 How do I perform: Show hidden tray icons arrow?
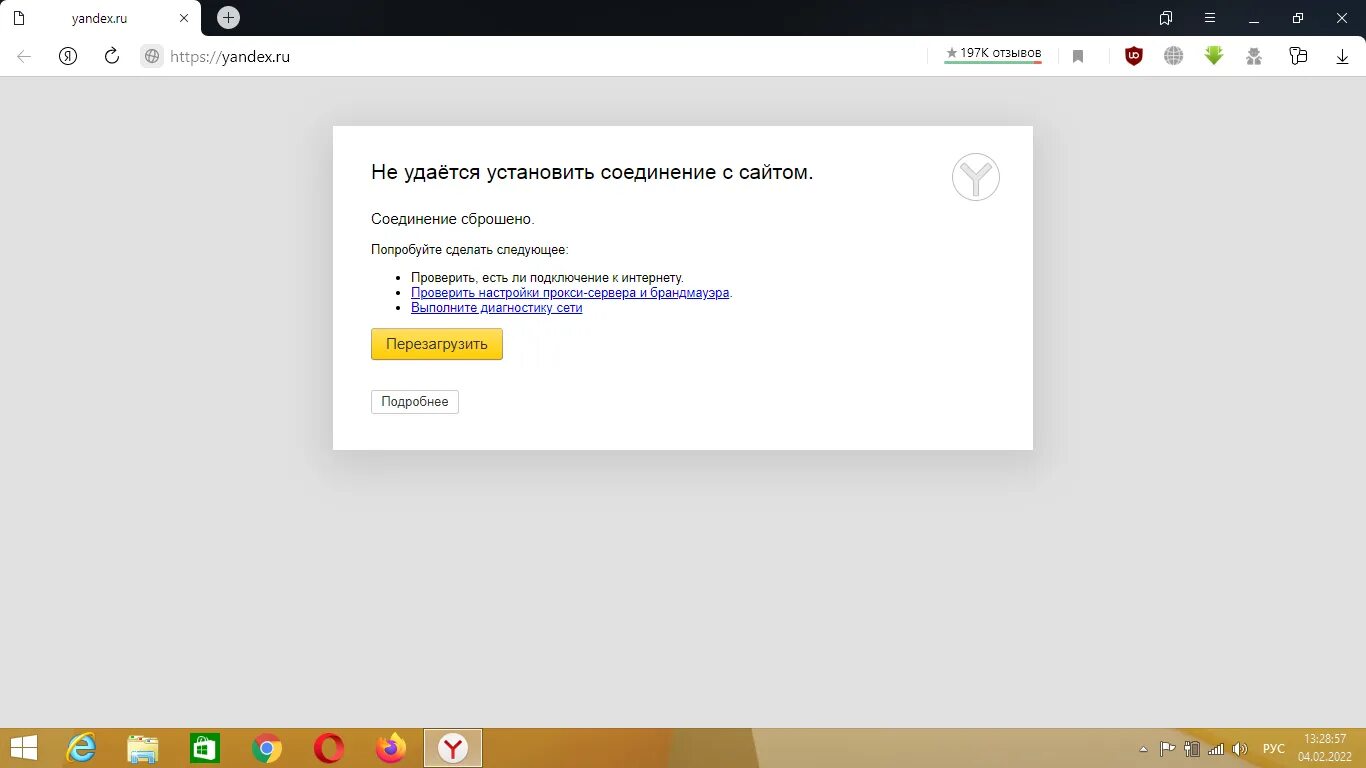click(x=1144, y=749)
